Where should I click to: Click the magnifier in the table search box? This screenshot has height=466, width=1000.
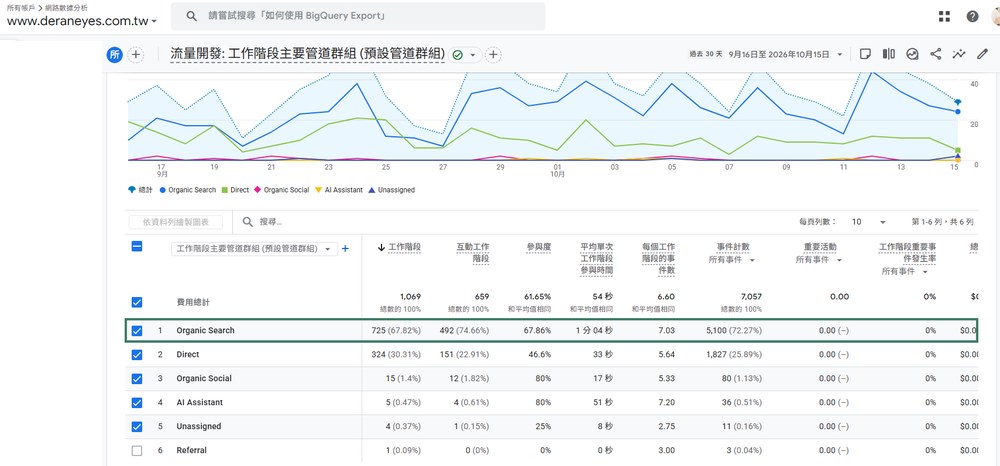[x=247, y=222]
